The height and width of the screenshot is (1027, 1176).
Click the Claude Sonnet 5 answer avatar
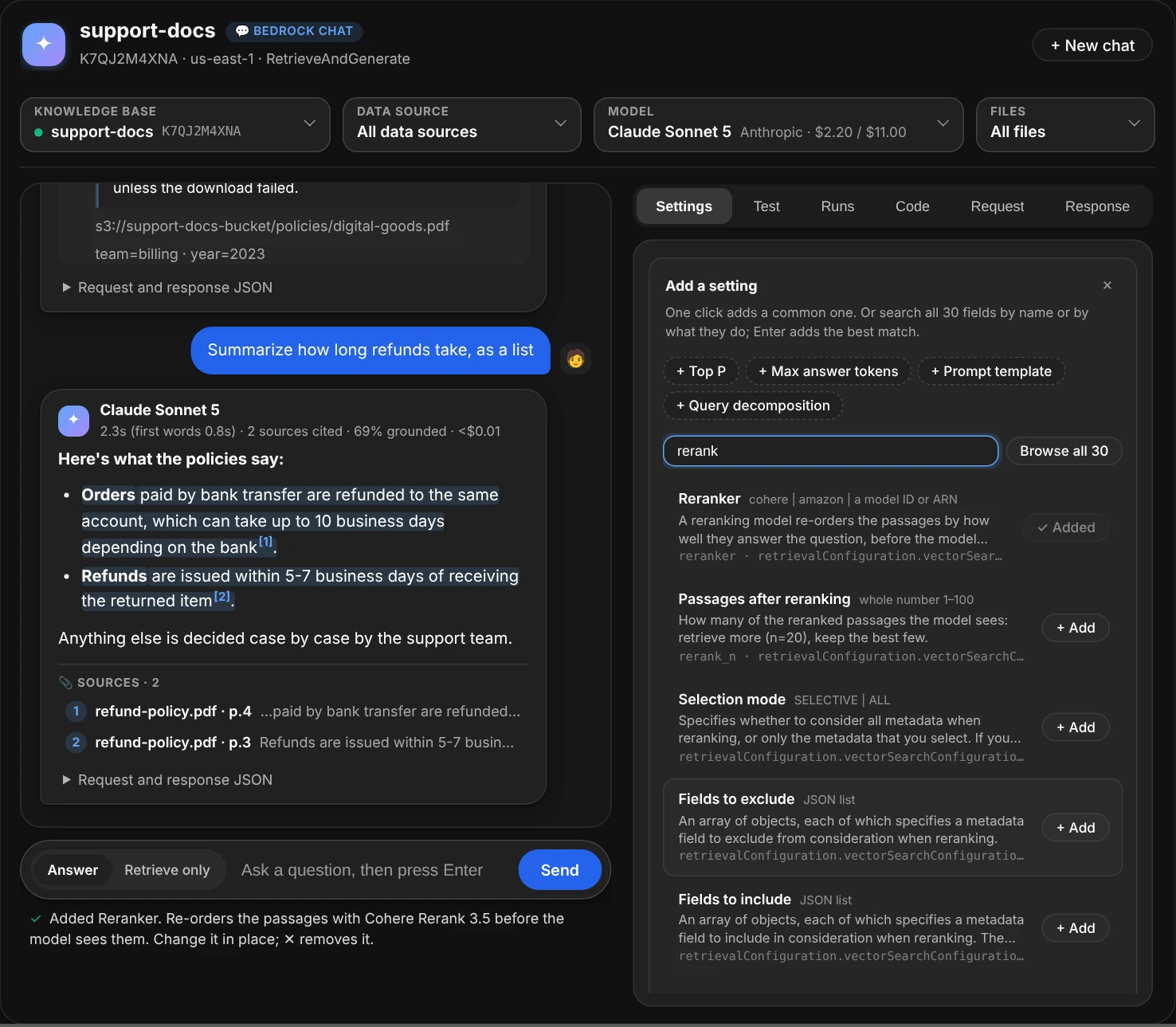coord(73,420)
